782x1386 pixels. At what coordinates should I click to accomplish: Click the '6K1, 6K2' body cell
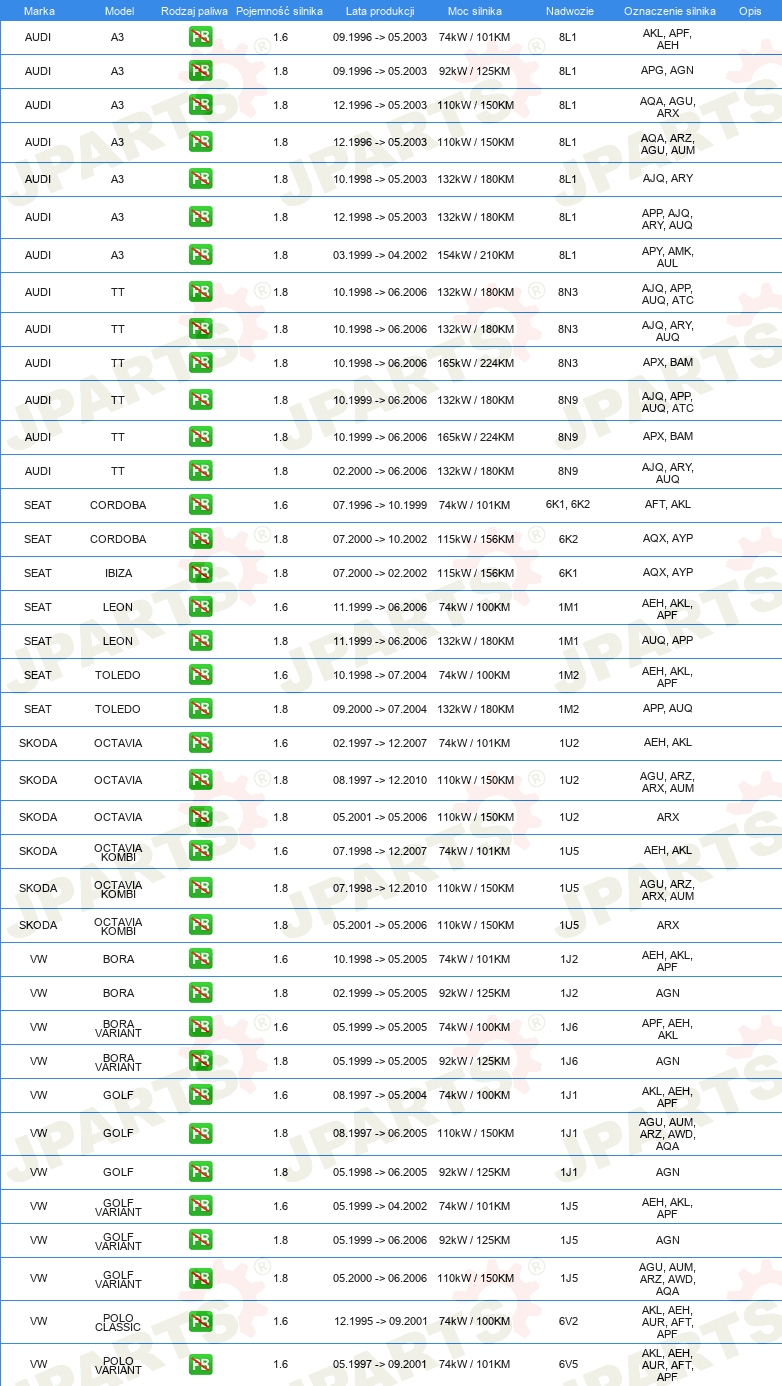pos(568,505)
